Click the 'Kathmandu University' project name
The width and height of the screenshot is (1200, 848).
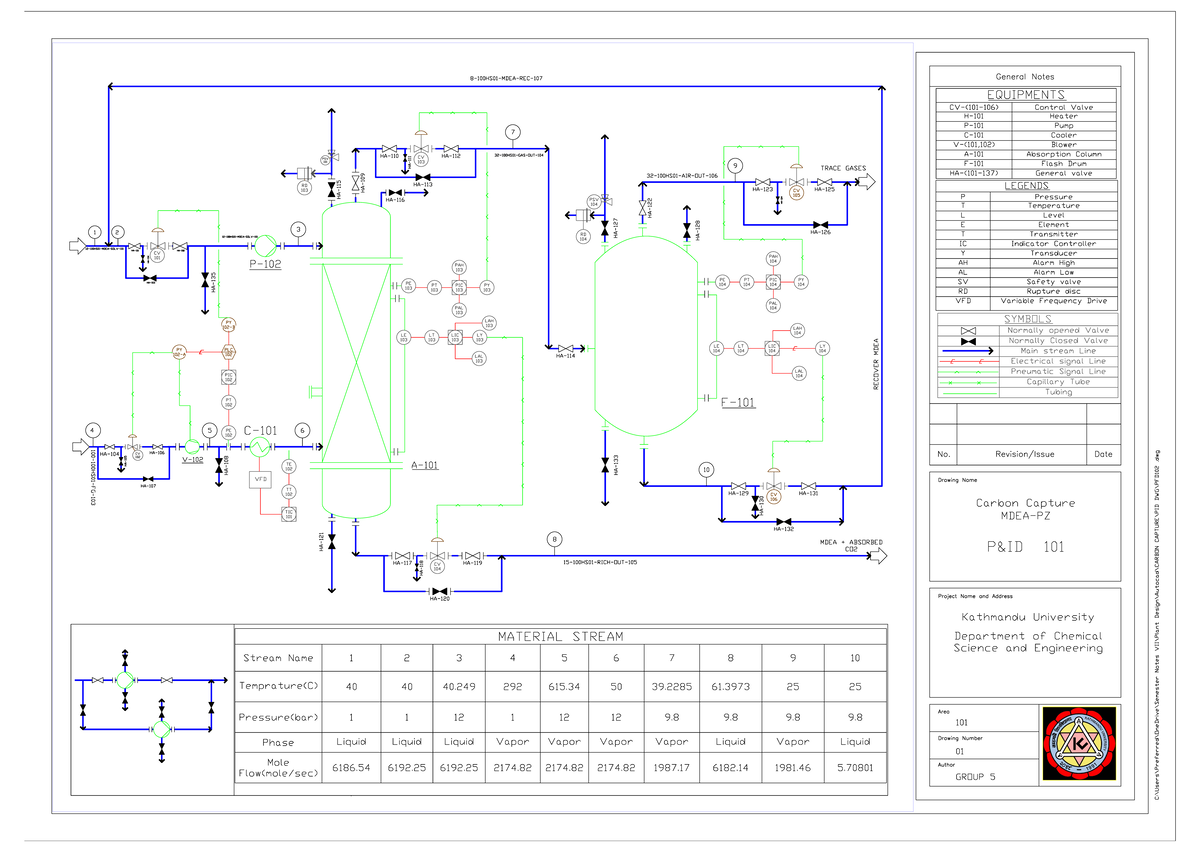click(x=1028, y=617)
